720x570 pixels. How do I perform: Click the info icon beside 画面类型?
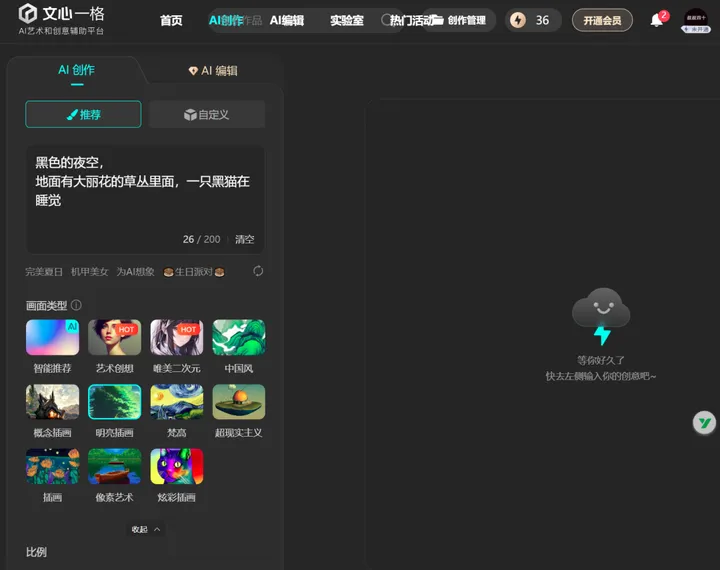click(76, 305)
